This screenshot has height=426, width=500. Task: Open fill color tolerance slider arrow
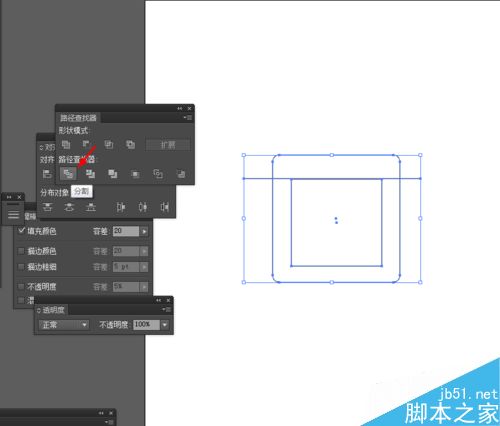[x=144, y=231]
